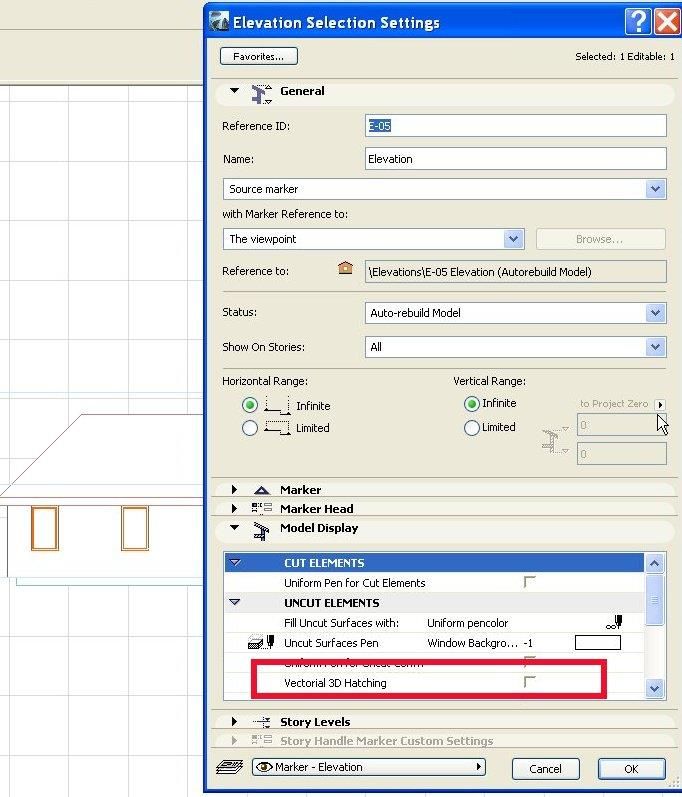This screenshot has height=797, width=682.
Task: Click the home icon beside Reference to
Action: coord(346,268)
